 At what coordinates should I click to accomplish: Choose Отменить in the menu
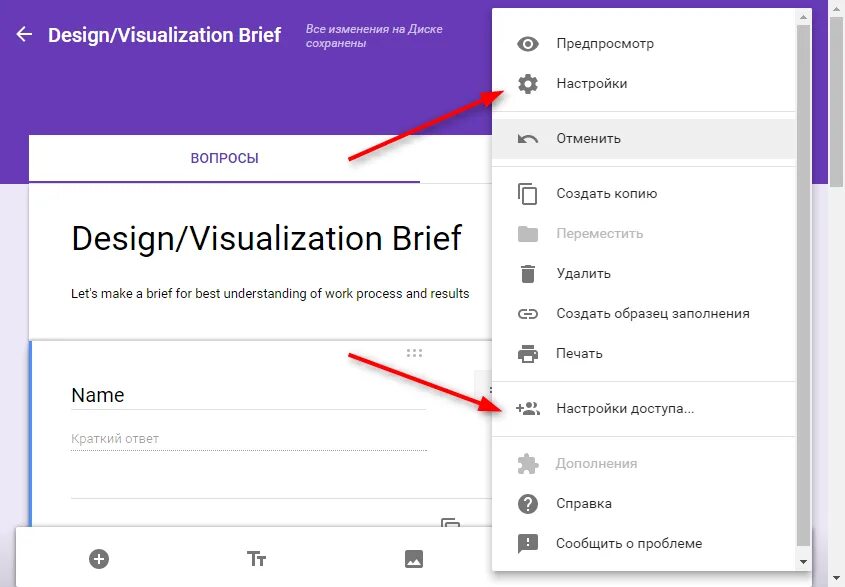click(x=644, y=139)
